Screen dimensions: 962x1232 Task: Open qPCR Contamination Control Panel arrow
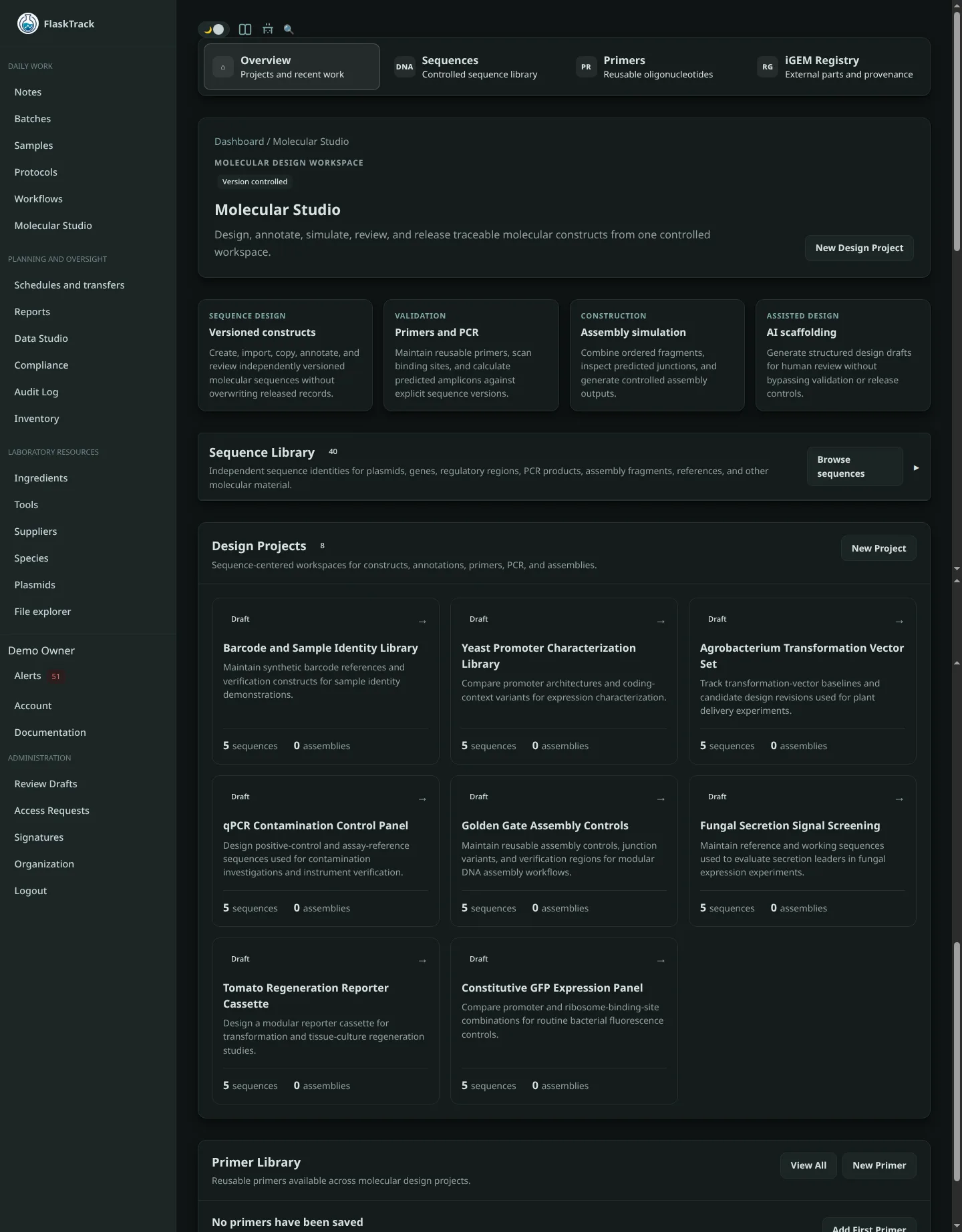click(x=422, y=799)
